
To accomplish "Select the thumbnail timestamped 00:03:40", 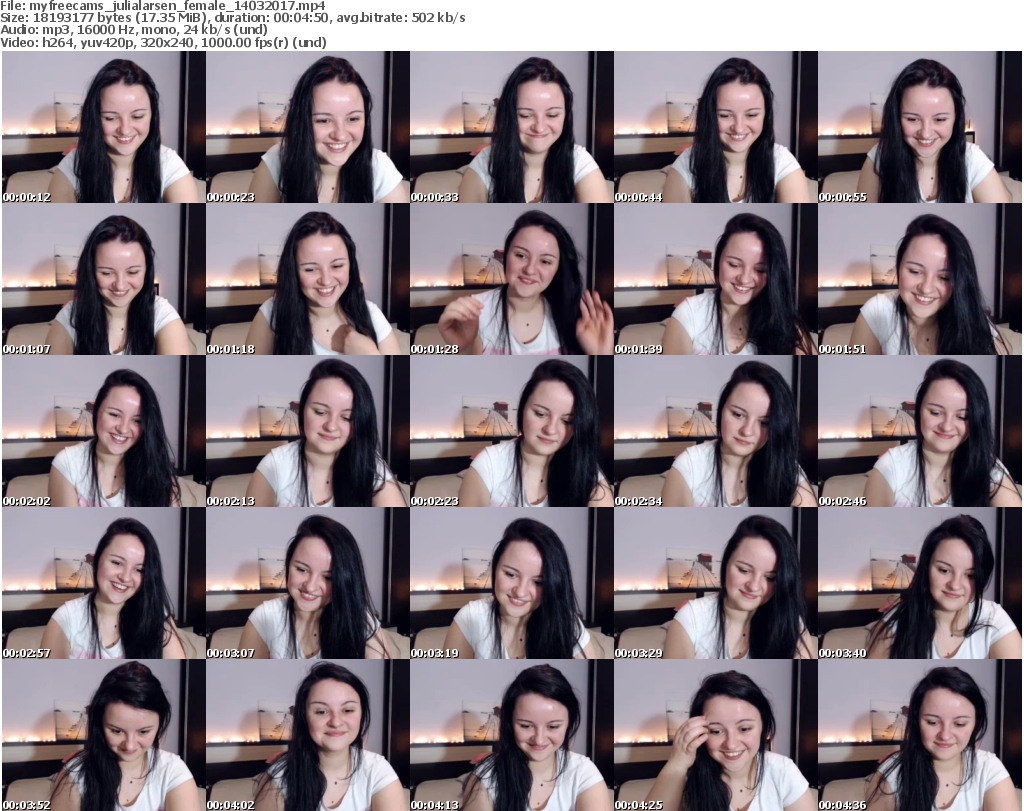I will 920,583.
